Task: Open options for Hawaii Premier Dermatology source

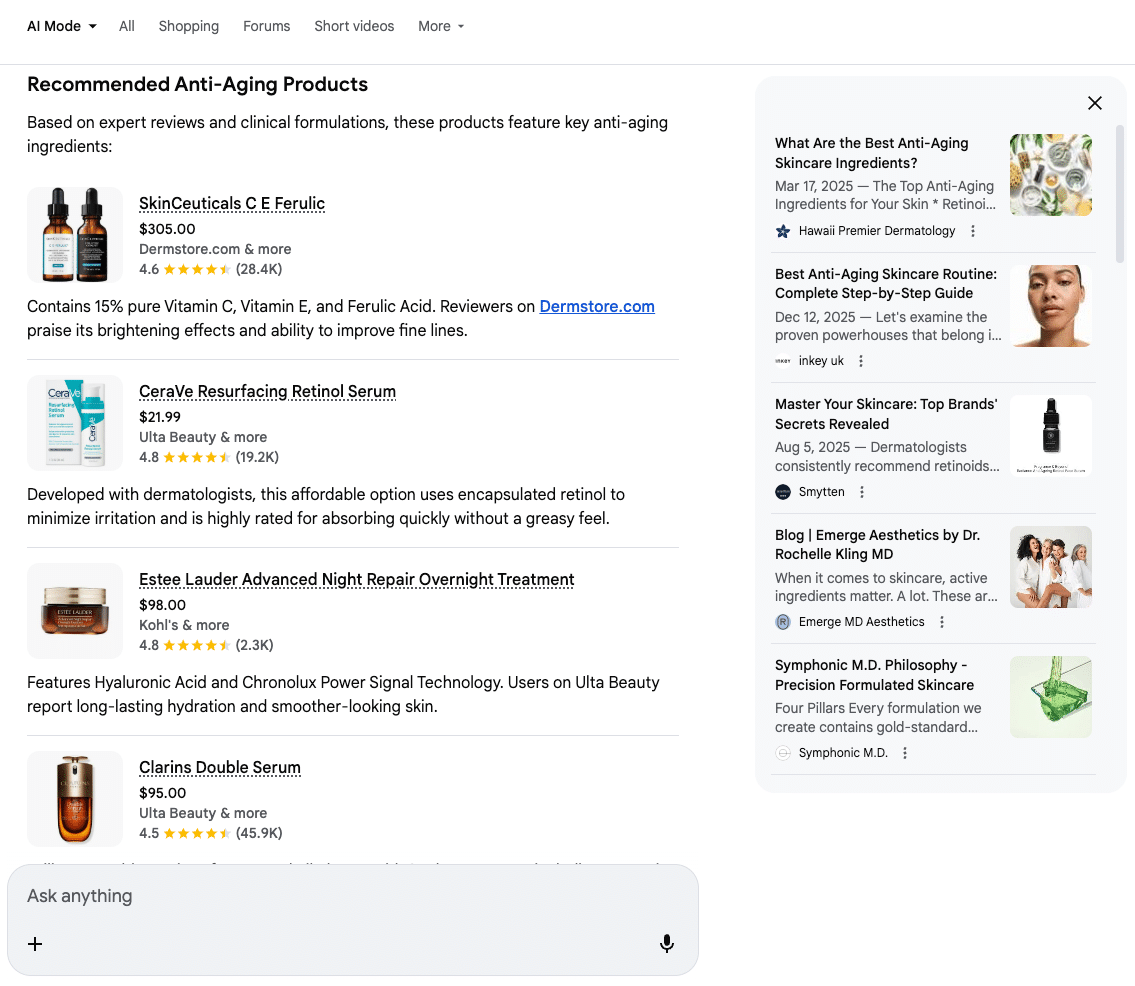Action: tap(973, 231)
